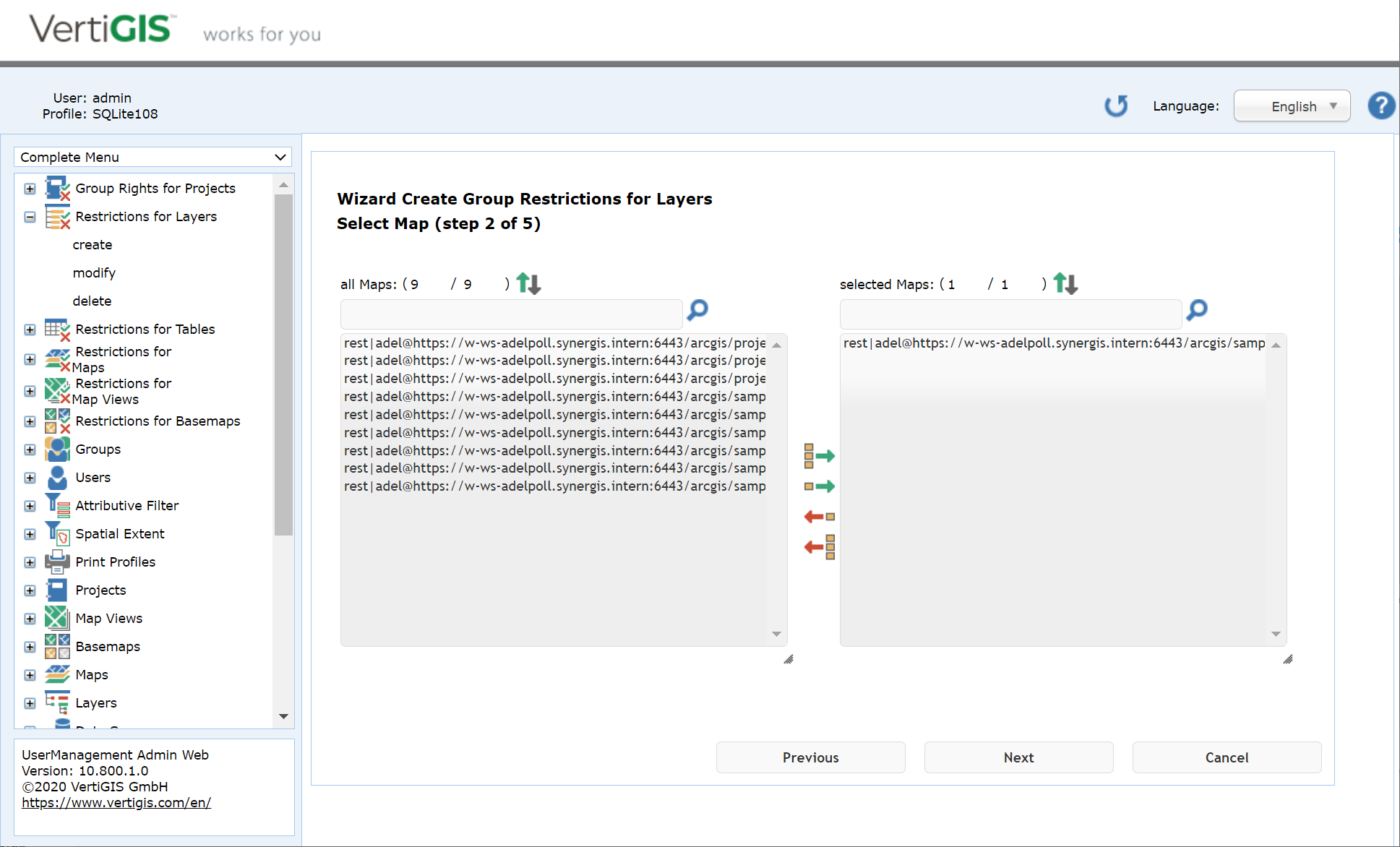Image resolution: width=1400 pixels, height=847 pixels.
Task: Click the search magnifier for all Maps
Action: [696, 311]
